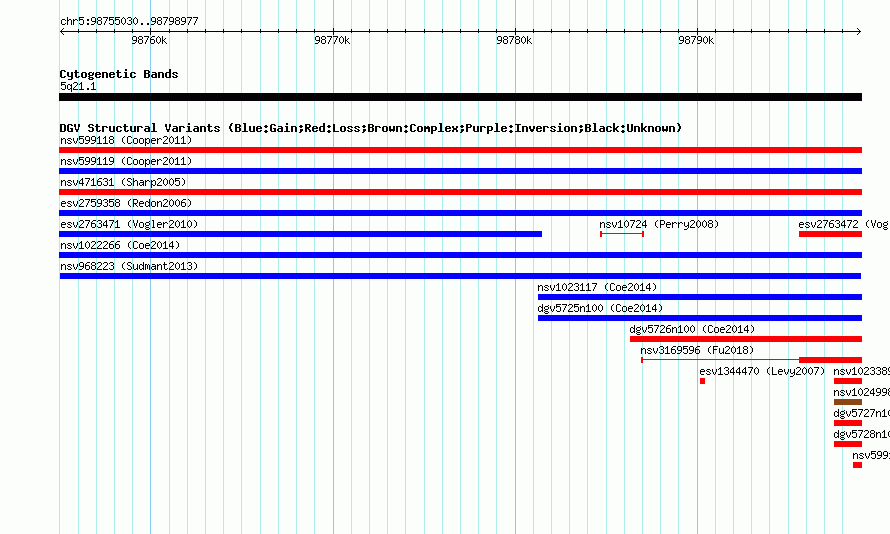Open the DGV Structural Variants track title
890x534 pixels.
[371, 128]
